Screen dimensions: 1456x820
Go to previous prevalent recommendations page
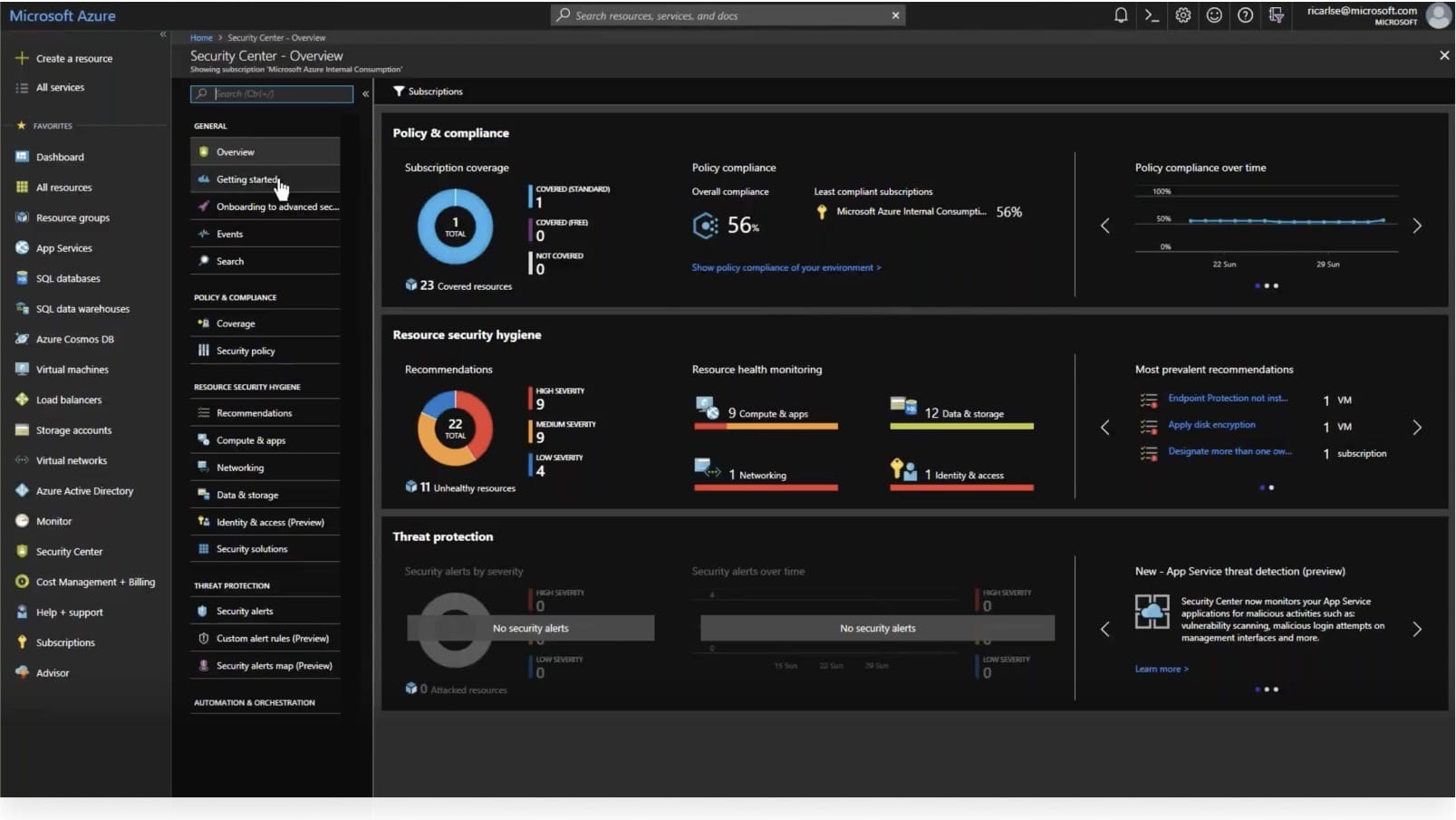coord(1105,428)
